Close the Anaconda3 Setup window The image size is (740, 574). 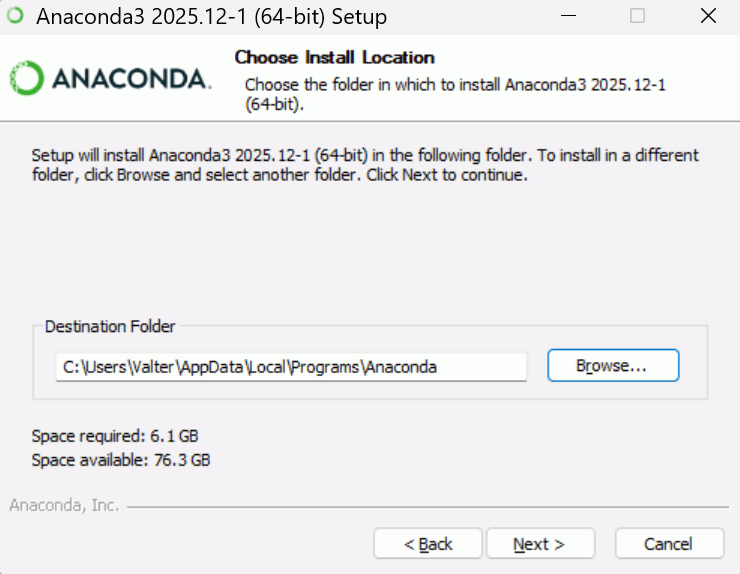tap(708, 16)
